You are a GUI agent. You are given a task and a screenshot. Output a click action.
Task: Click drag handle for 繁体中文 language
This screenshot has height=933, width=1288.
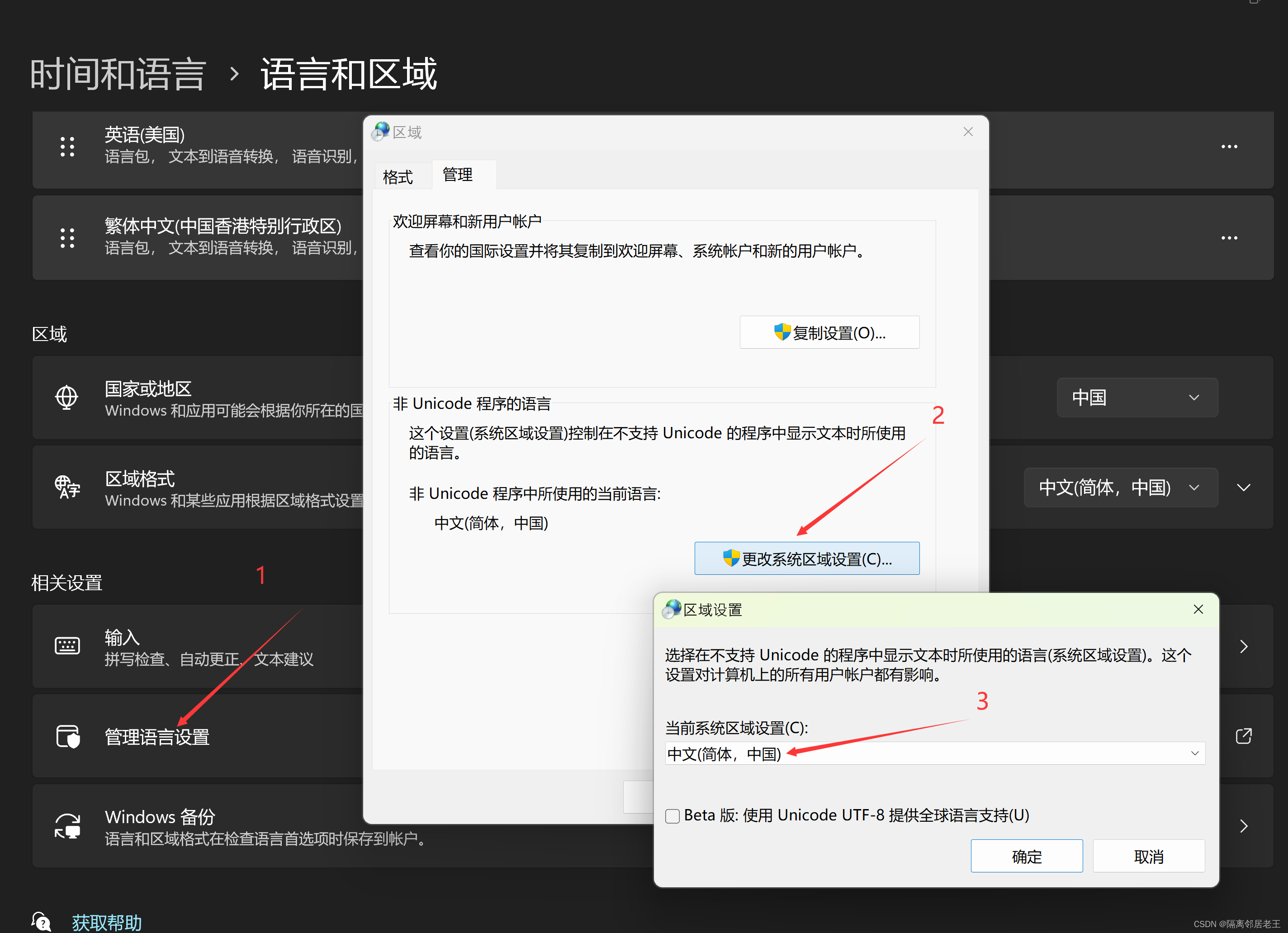67,238
